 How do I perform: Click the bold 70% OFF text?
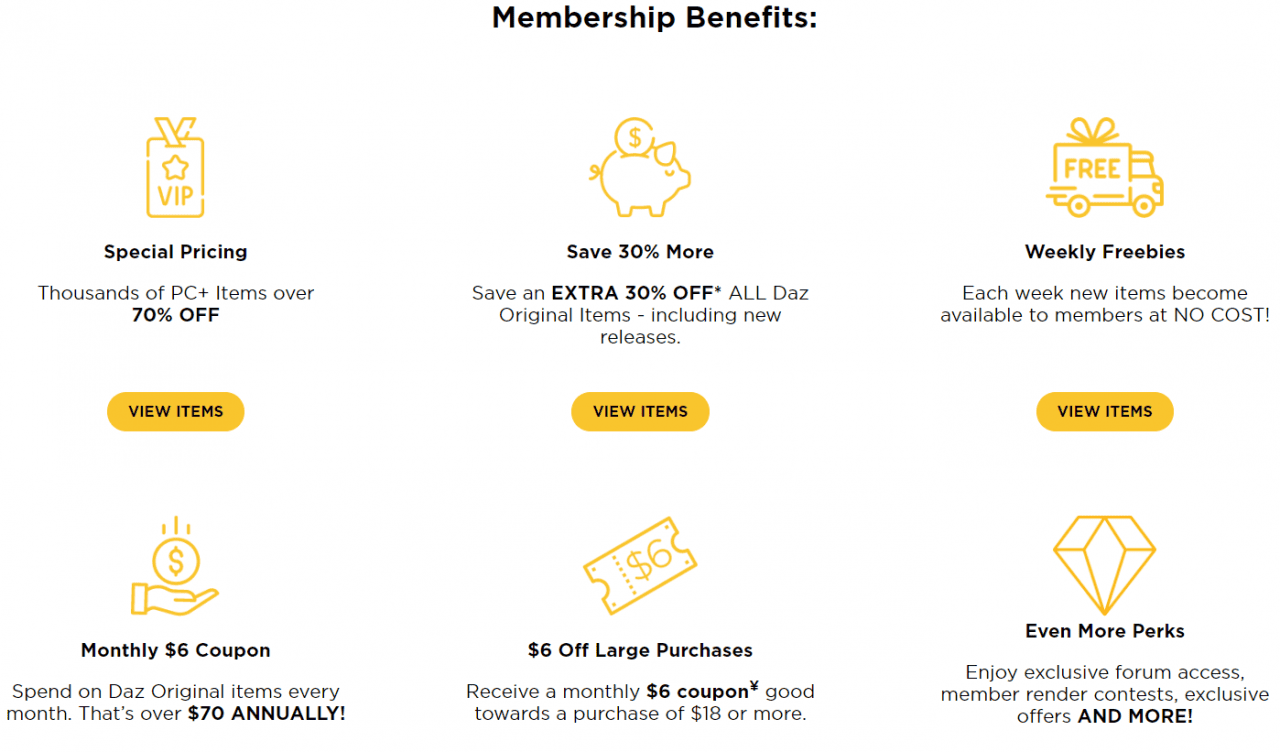pyautogui.click(x=175, y=315)
